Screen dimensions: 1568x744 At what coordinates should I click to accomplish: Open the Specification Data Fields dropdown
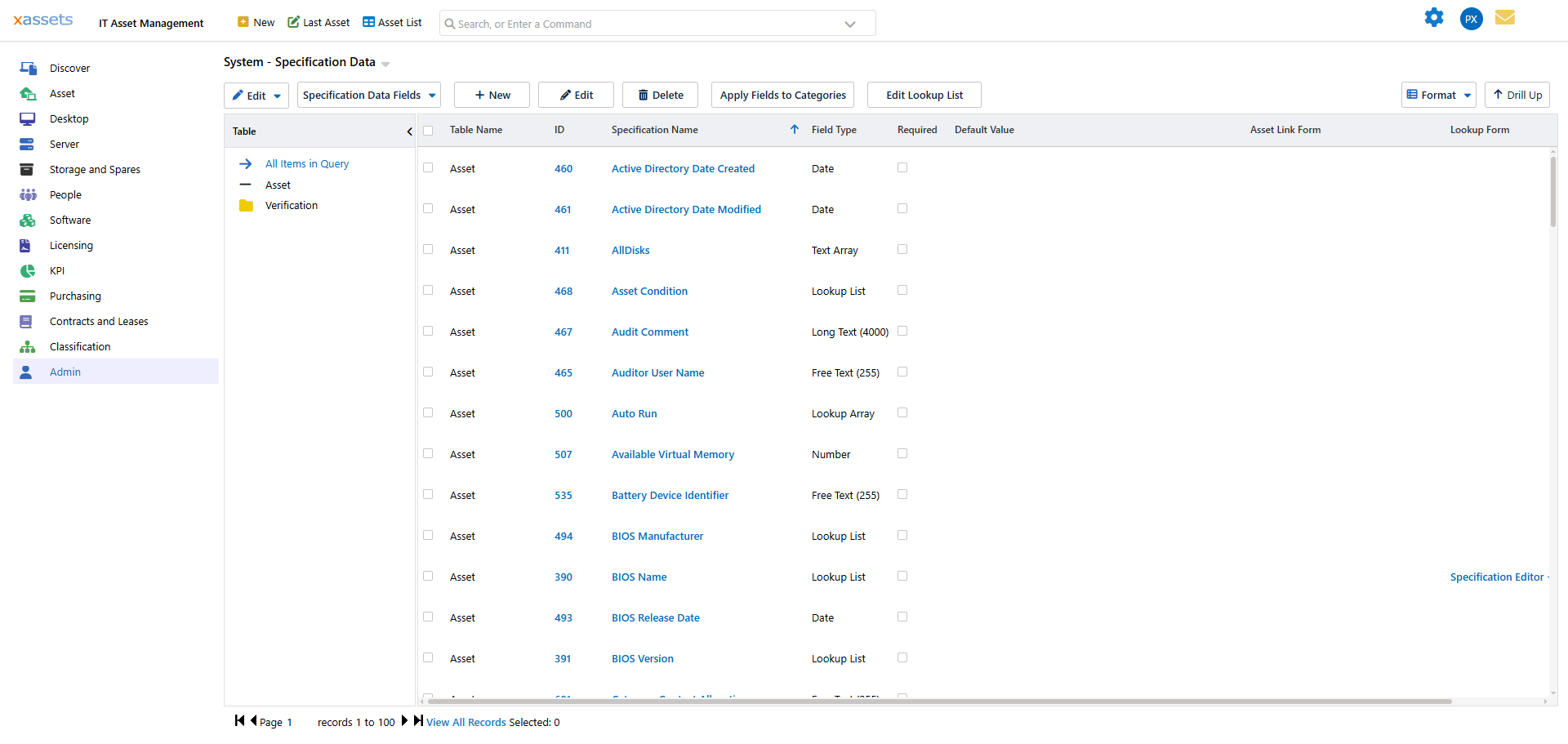tap(368, 95)
